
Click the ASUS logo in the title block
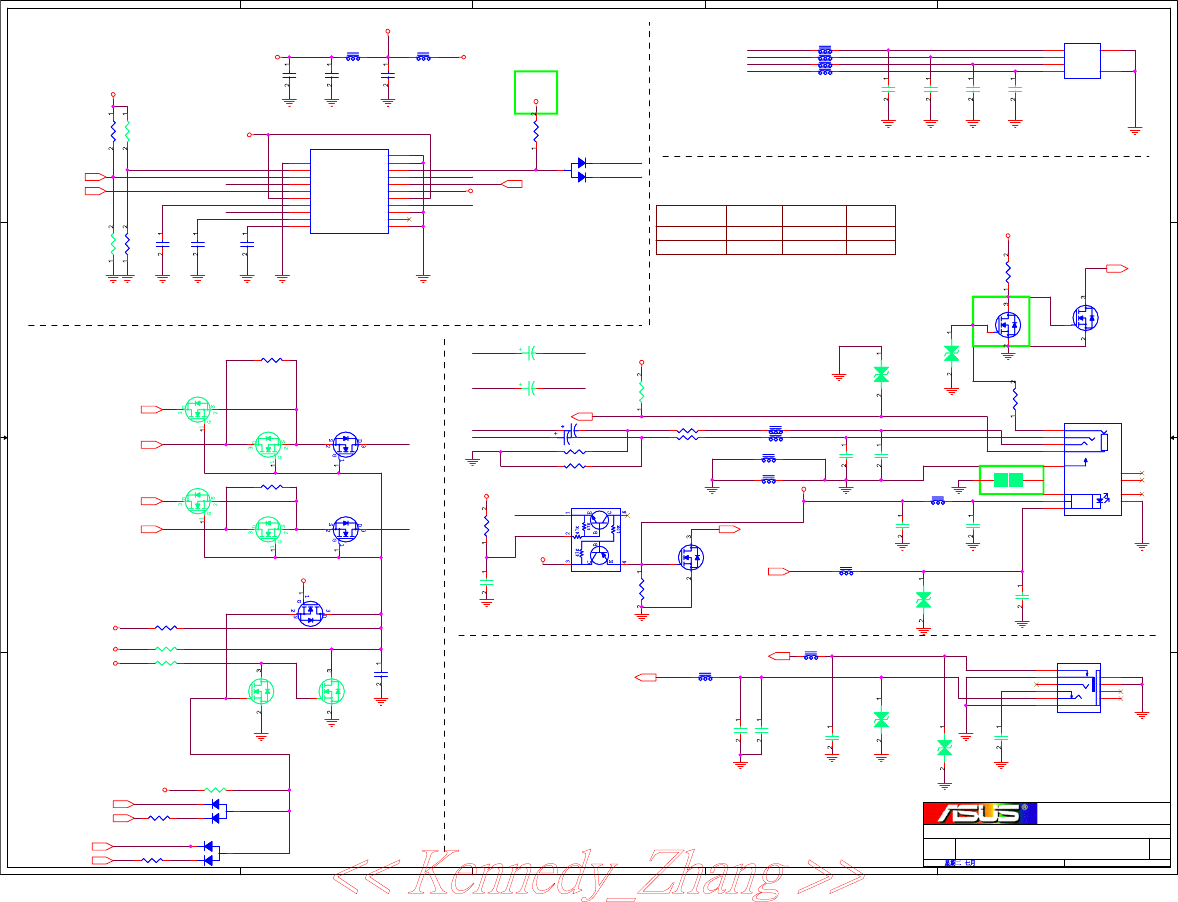pyautogui.click(x=980, y=813)
